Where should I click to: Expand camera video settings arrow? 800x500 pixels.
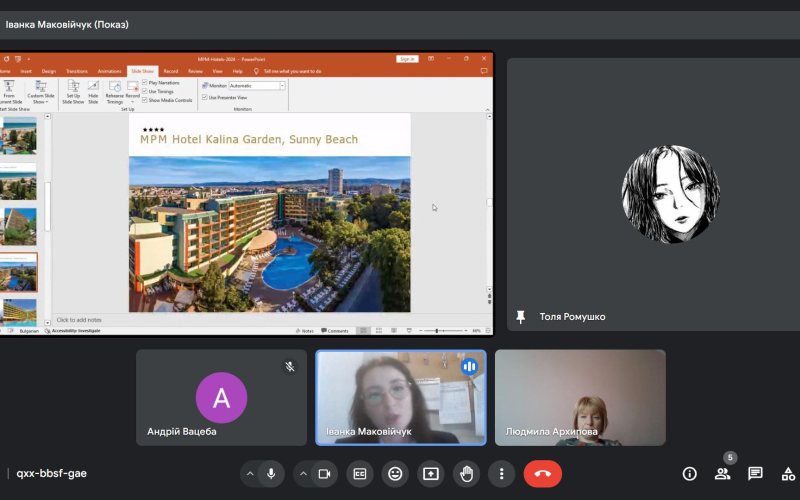click(x=303, y=474)
